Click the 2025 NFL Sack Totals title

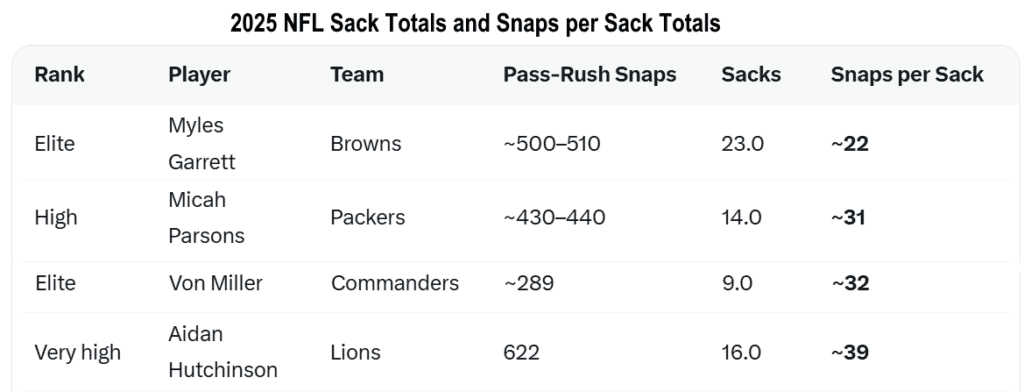pos(475,24)
